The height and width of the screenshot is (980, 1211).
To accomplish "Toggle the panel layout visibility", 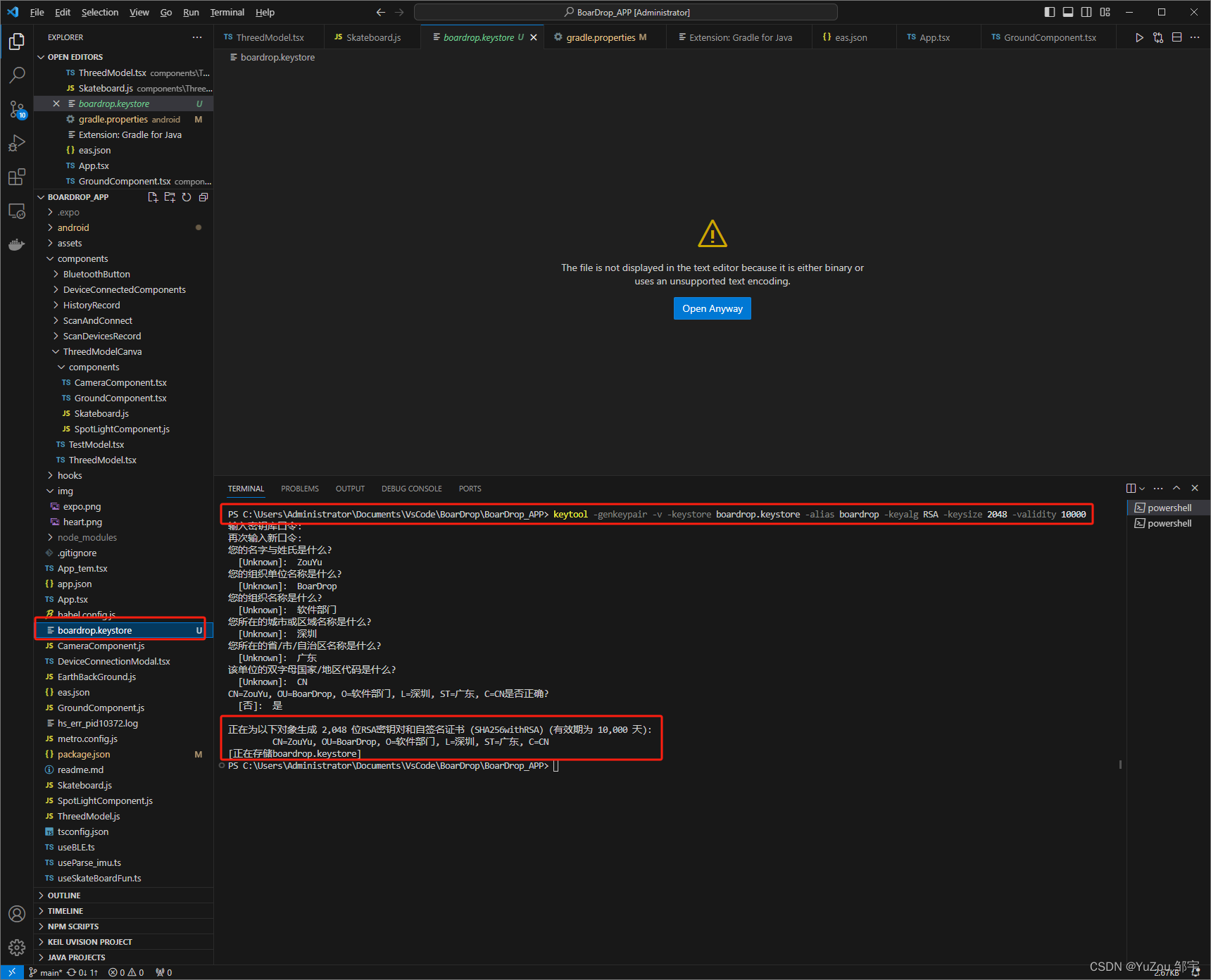I will (1067, 11).
